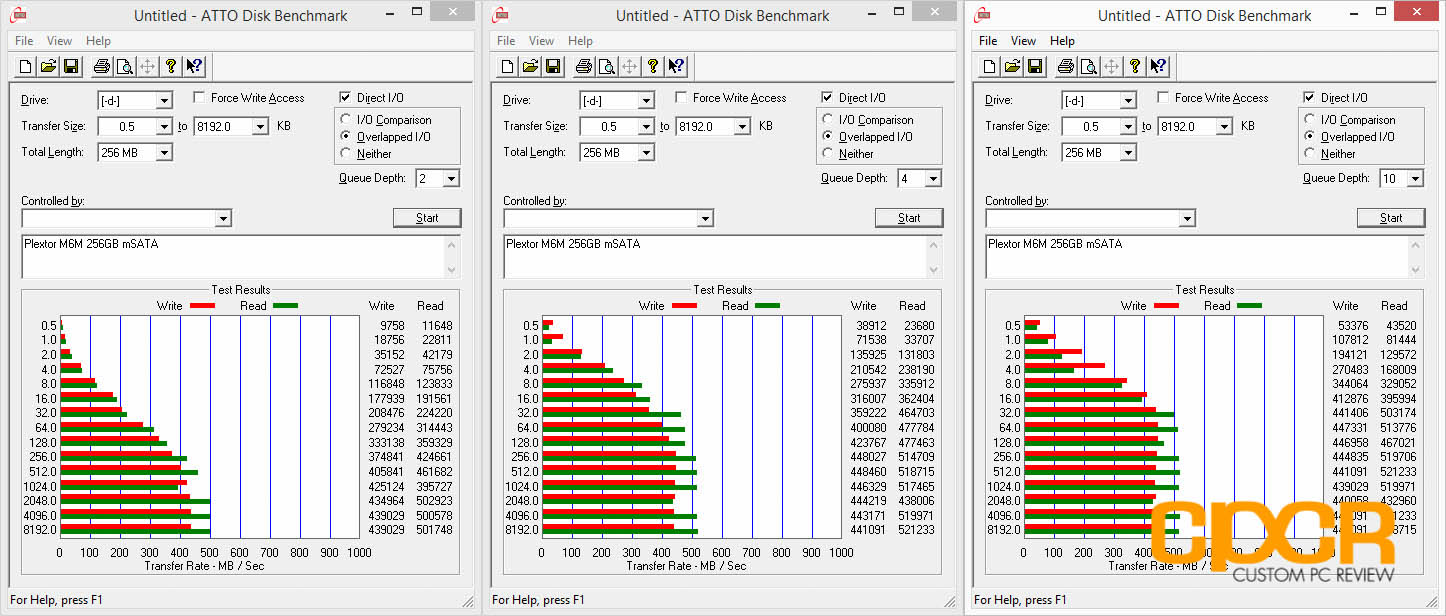Click read value 501748 in Queue Depth 2 window
The width and height of the screenshot is (1446, 616).
point(433,530)
